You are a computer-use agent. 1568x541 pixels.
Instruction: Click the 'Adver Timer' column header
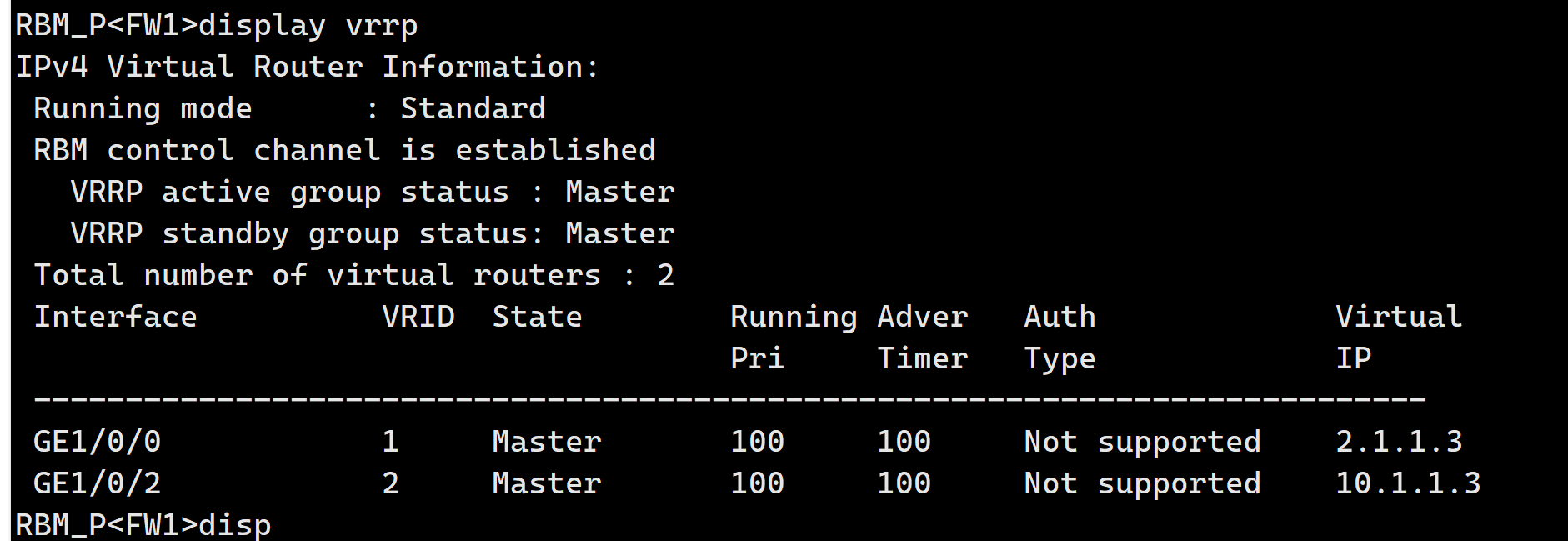[x=922, y=337]
